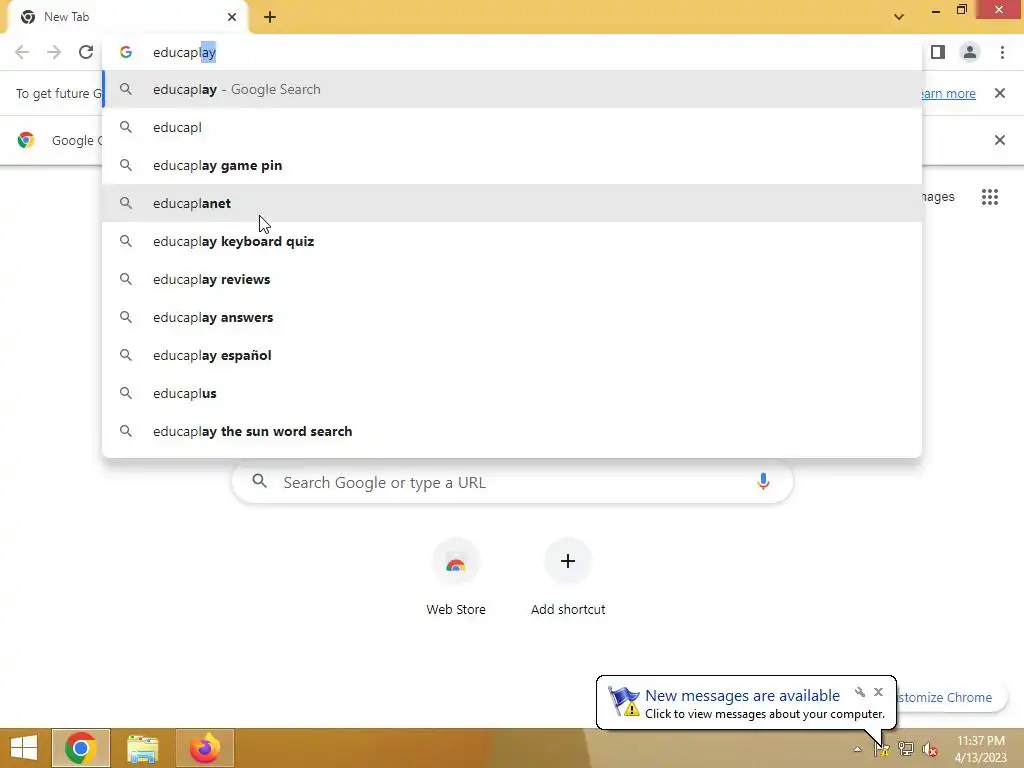Image resolution: width=1024 pixels, height=768 pixels.
Task: Start voice search with the microphone icon
Action: (763, 482)
